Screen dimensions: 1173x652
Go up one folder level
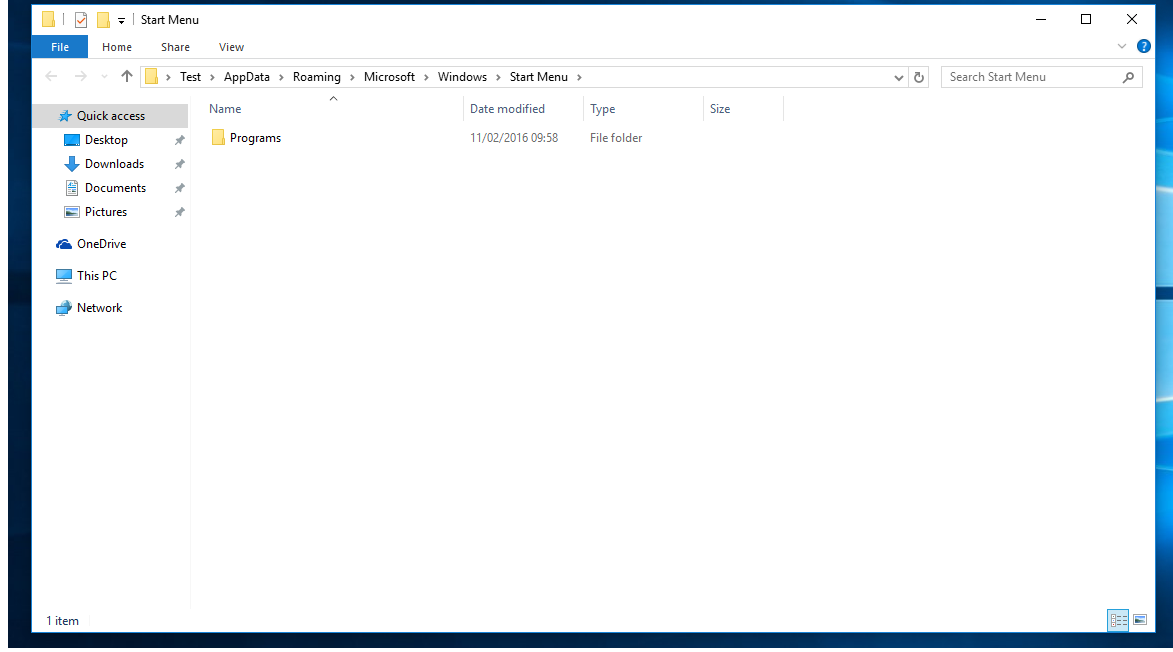click(126, 76)
